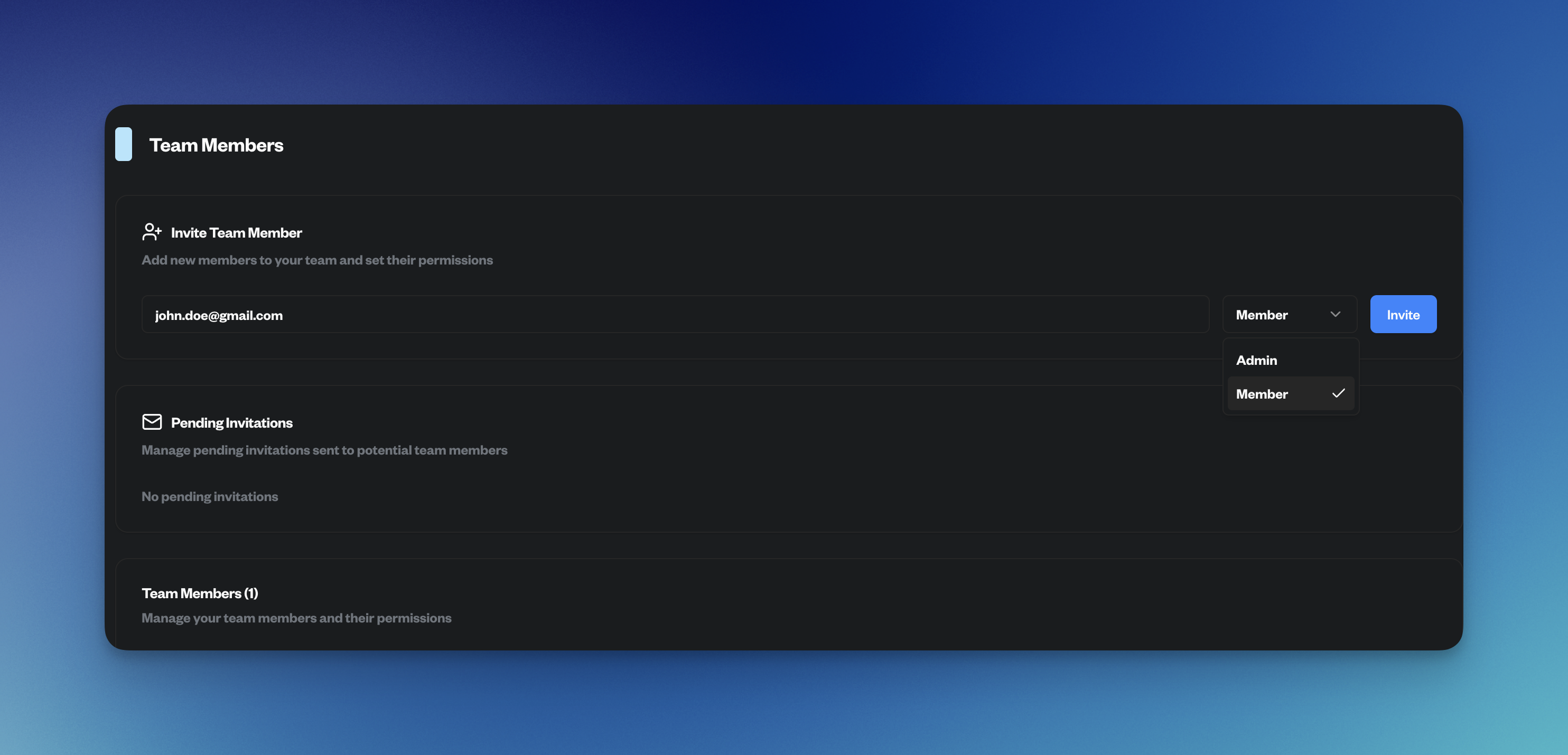This screenshot has width=1568, height=755.
Task: Click 'Manage pending invitations sent' description text
Action: (x=324, y=450)
